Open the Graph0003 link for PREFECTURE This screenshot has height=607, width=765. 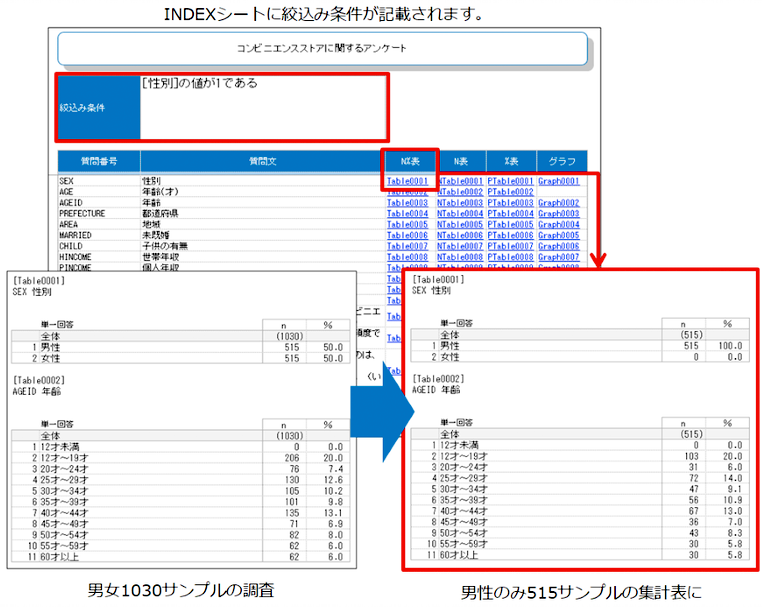pos(559,213)
